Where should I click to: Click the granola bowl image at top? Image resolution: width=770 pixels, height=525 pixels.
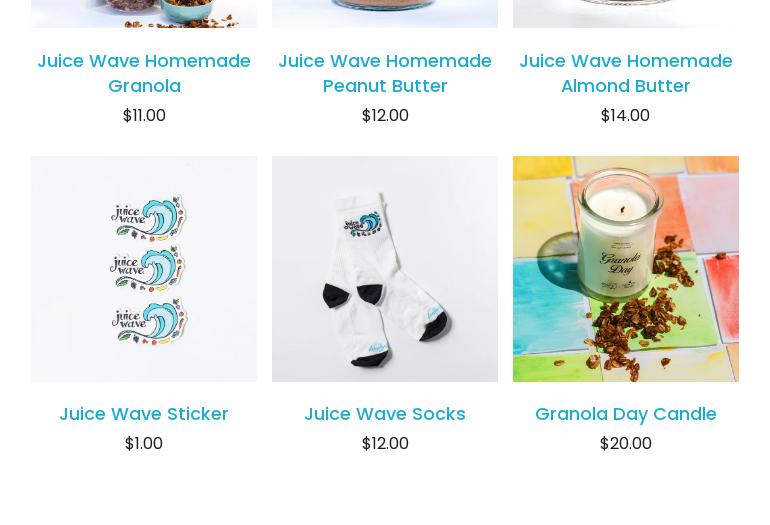tap(144, 14)
